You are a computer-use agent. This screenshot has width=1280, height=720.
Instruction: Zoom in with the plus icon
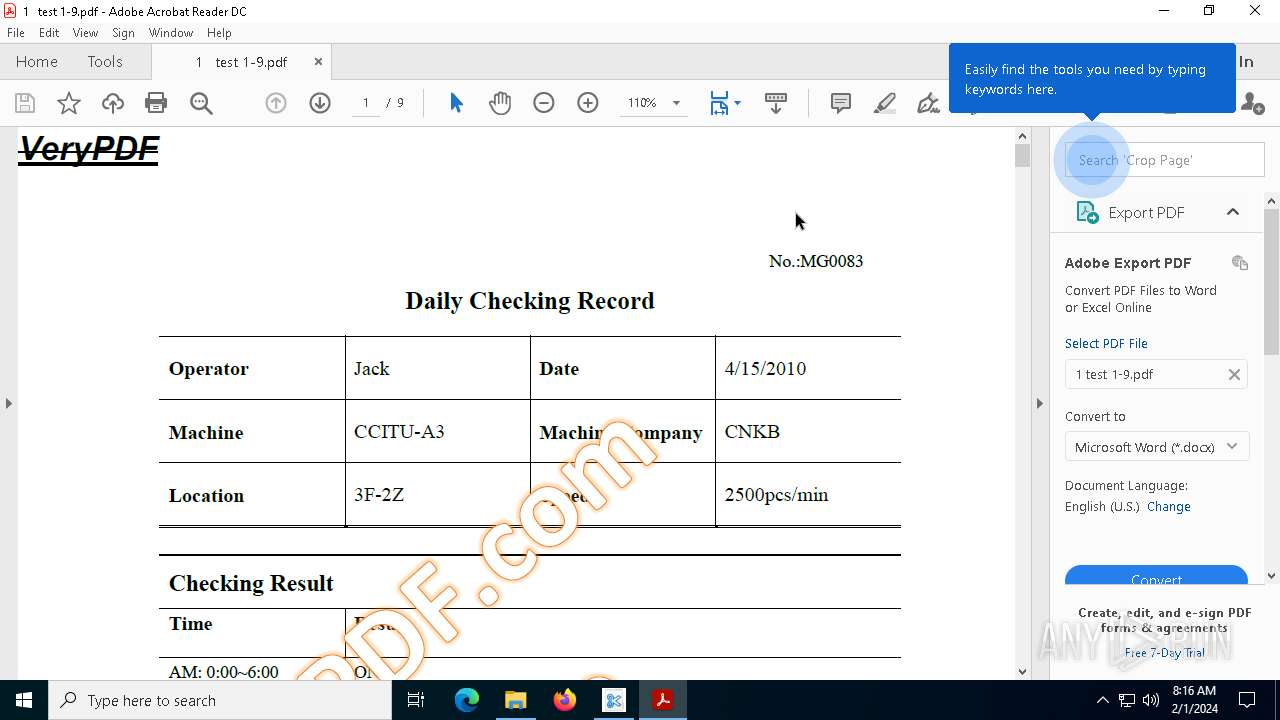(x=588, y=103)
